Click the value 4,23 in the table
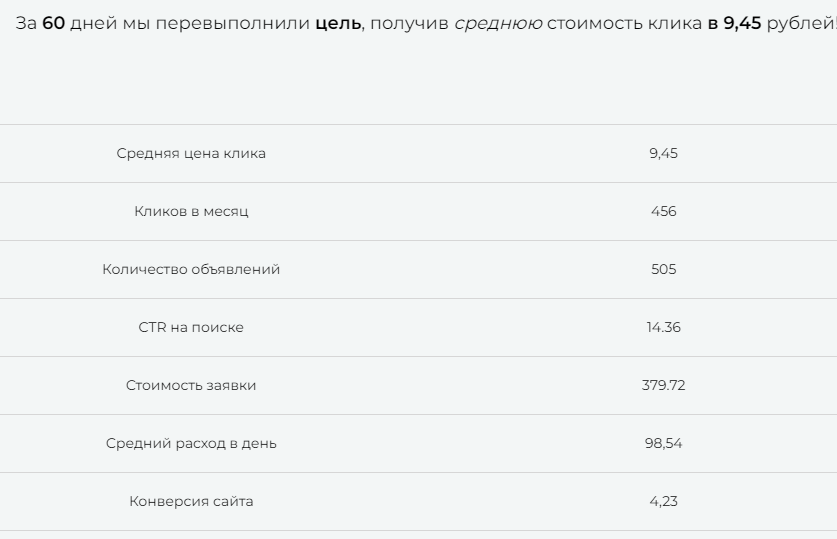The width and height of the screenshot is (837, 539). [663, 501]
